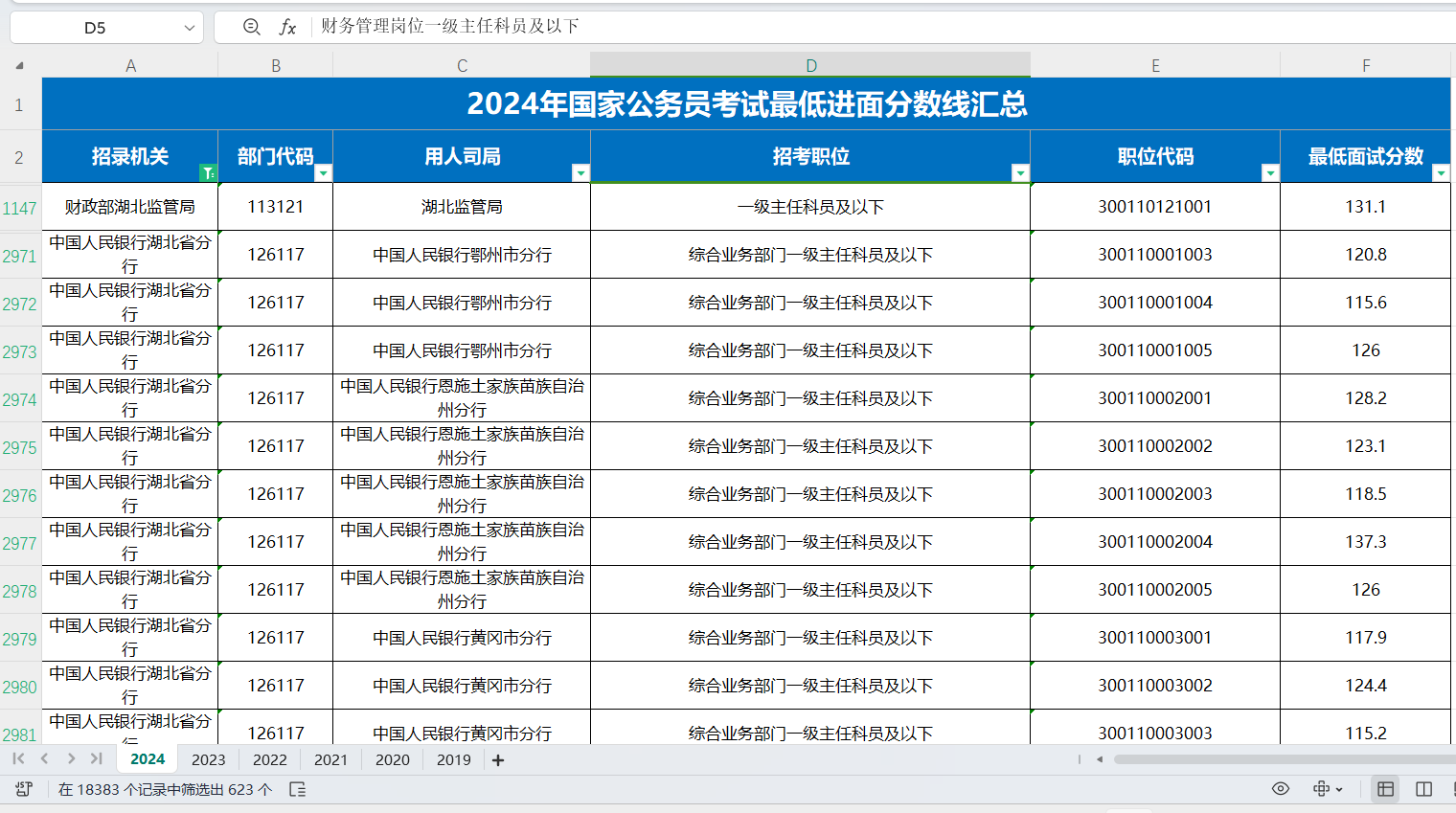Image resolution: width=1456 pixels, height=813 pixels.
Task: Click the formula bar text field
Action: 881,27
